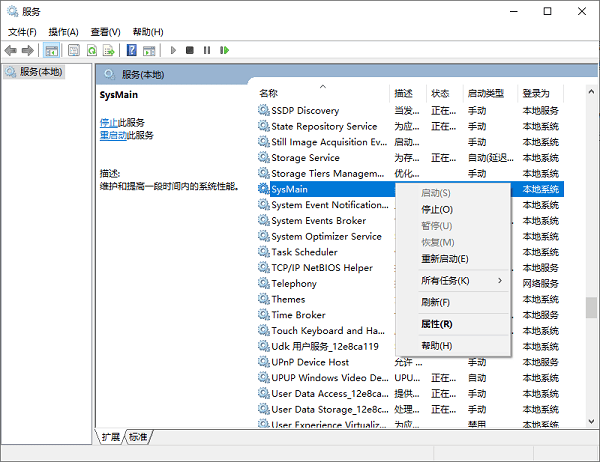Select 属性(R) from the context menu
600x462 pixels.
437,324
